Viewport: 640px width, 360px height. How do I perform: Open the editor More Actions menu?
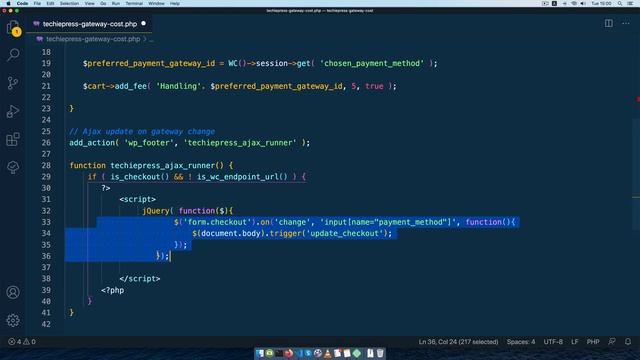coord(626,24)
